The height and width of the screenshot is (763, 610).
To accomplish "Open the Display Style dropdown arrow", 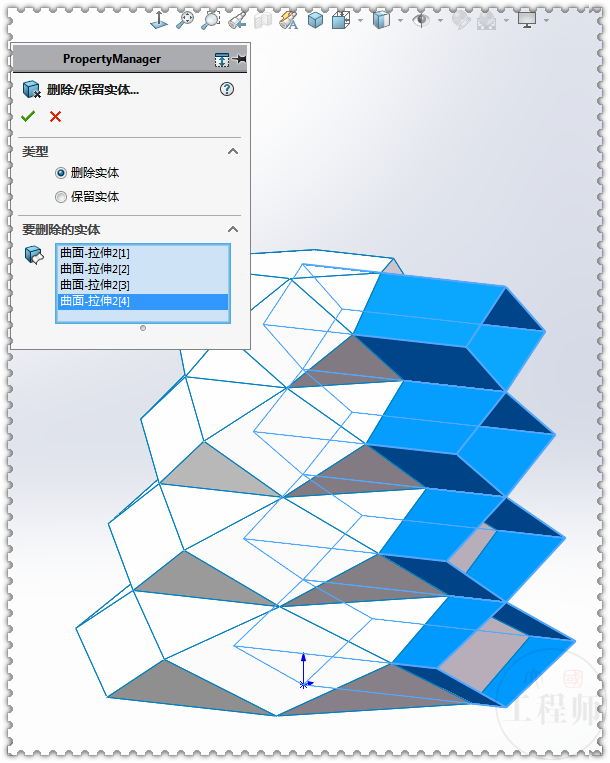I will click(x=400, y=20).
